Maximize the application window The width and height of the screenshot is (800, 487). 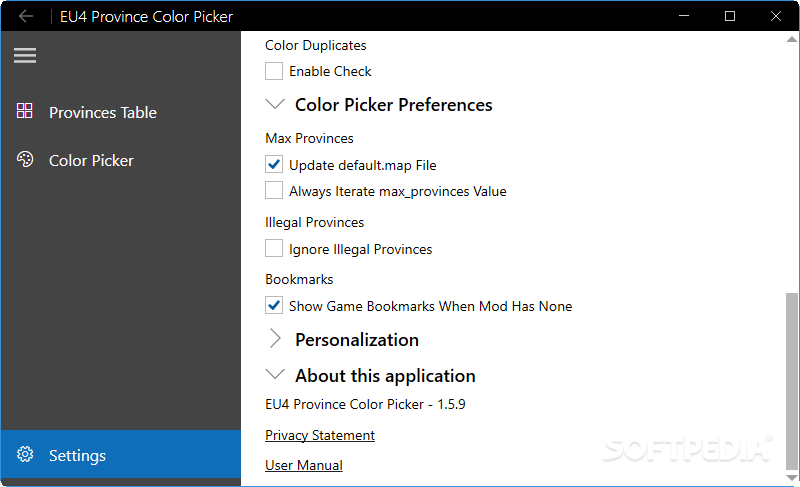730,16
